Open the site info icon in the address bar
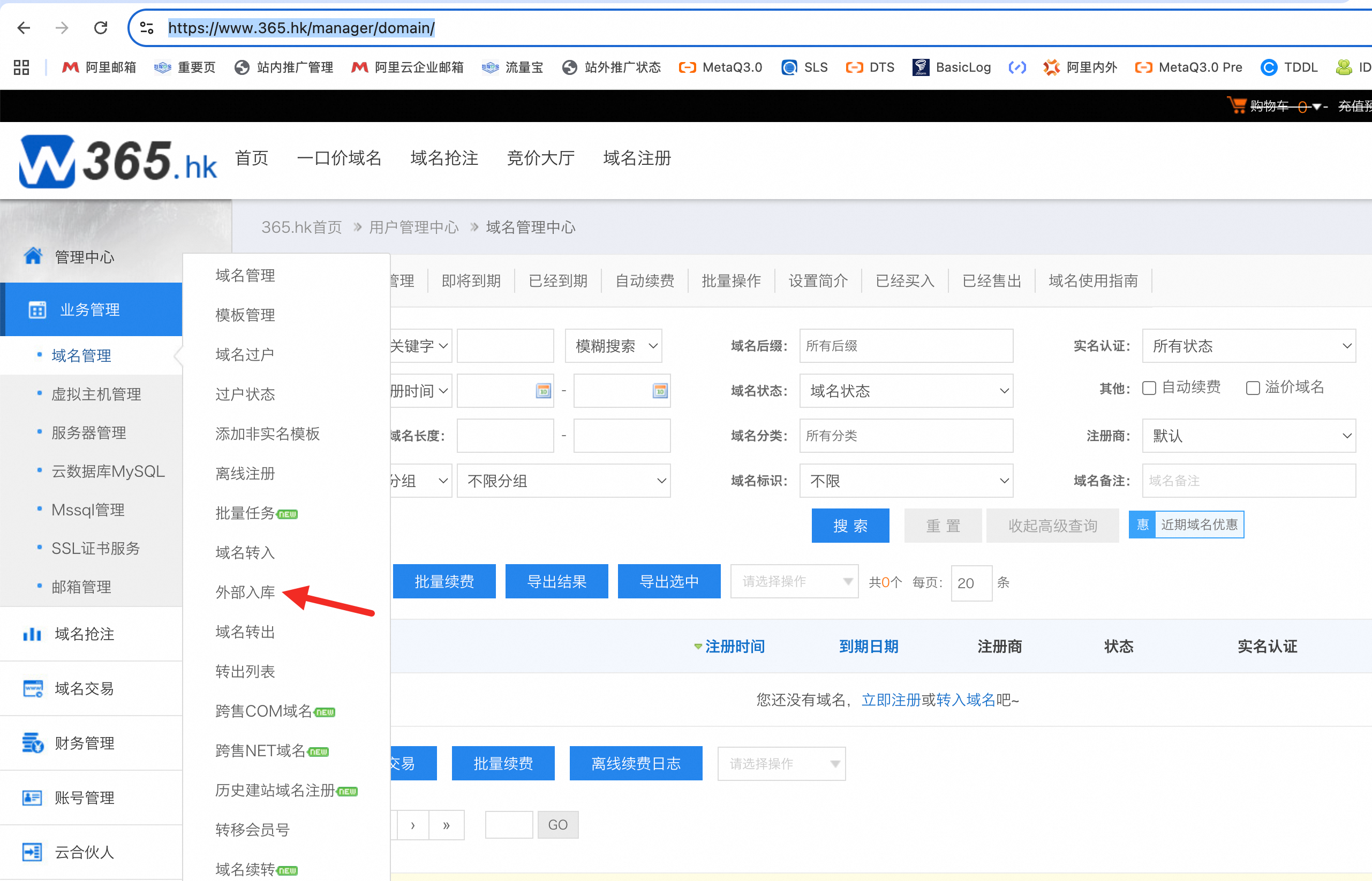 pyautogui.click(x=147, y=27)
